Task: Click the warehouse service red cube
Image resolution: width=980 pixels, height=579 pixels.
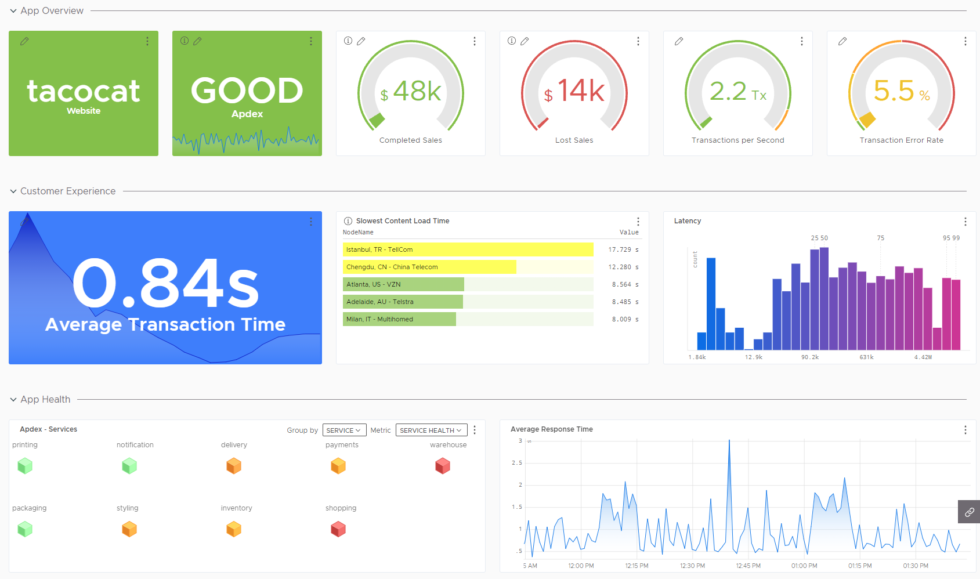Action: tap(442, 466)
